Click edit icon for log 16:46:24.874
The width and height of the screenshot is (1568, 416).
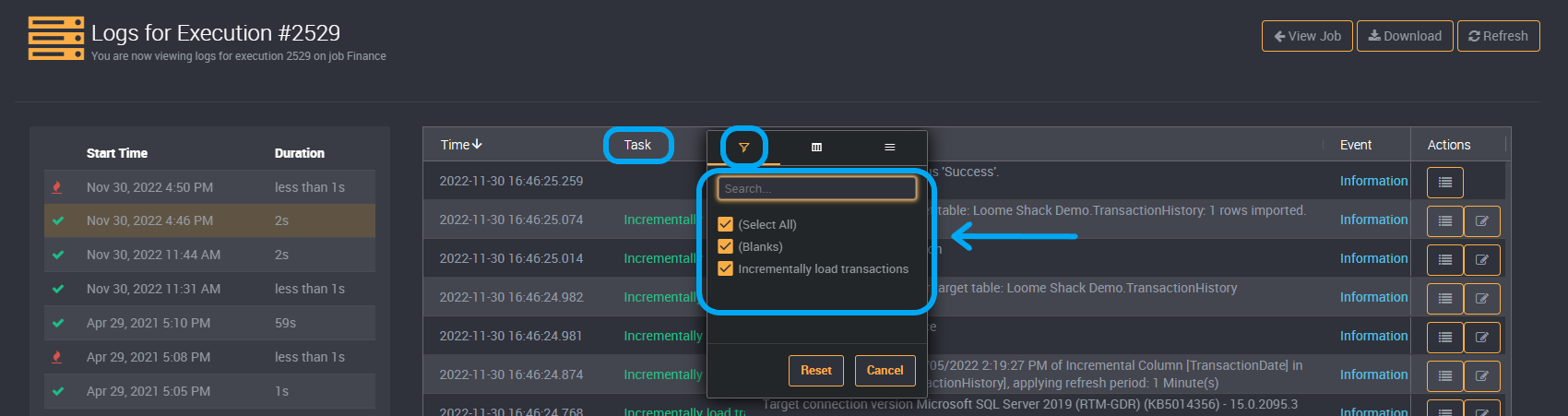(1482, 376)
